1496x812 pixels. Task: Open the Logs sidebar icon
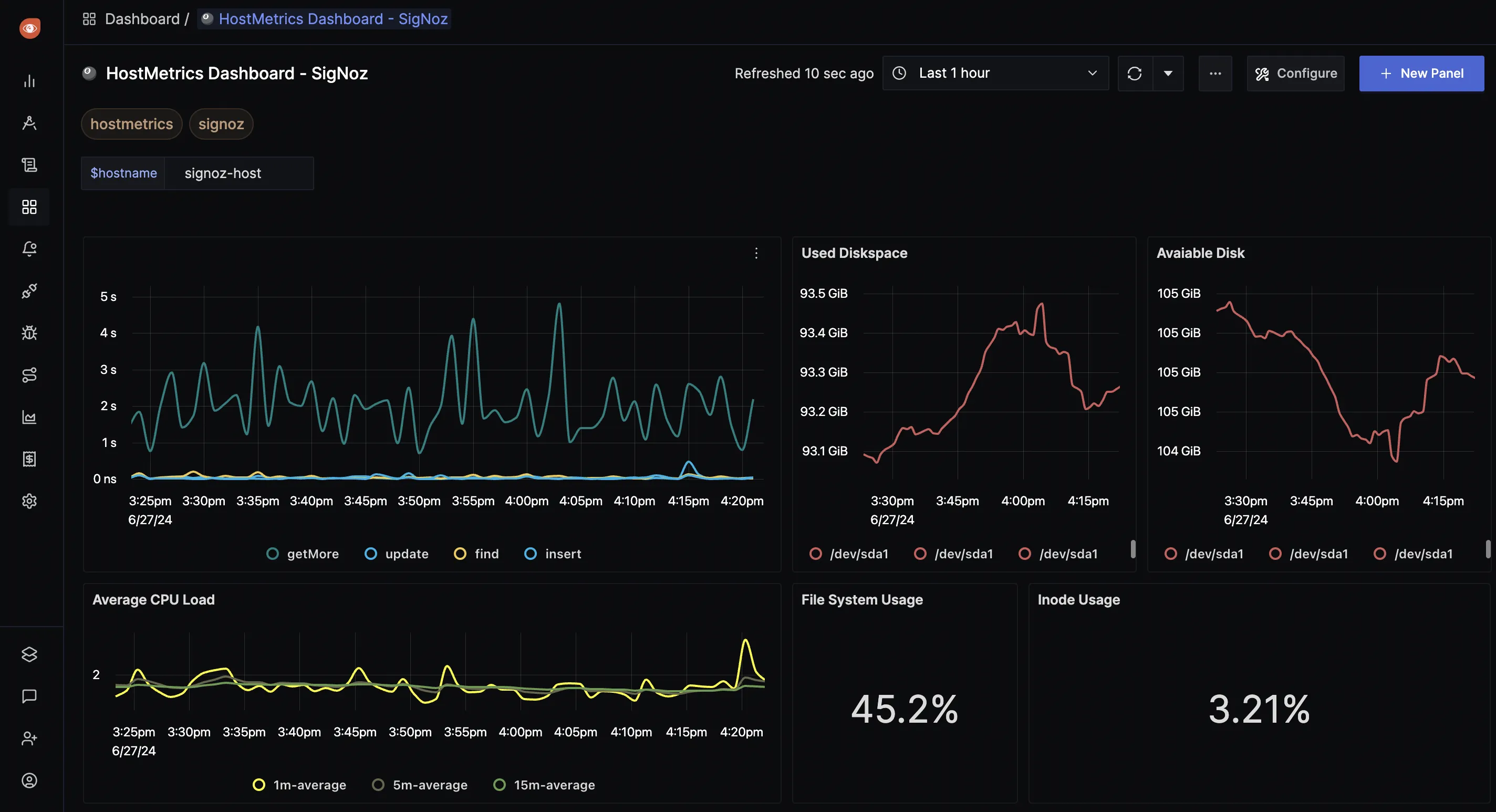coord(29,165)
